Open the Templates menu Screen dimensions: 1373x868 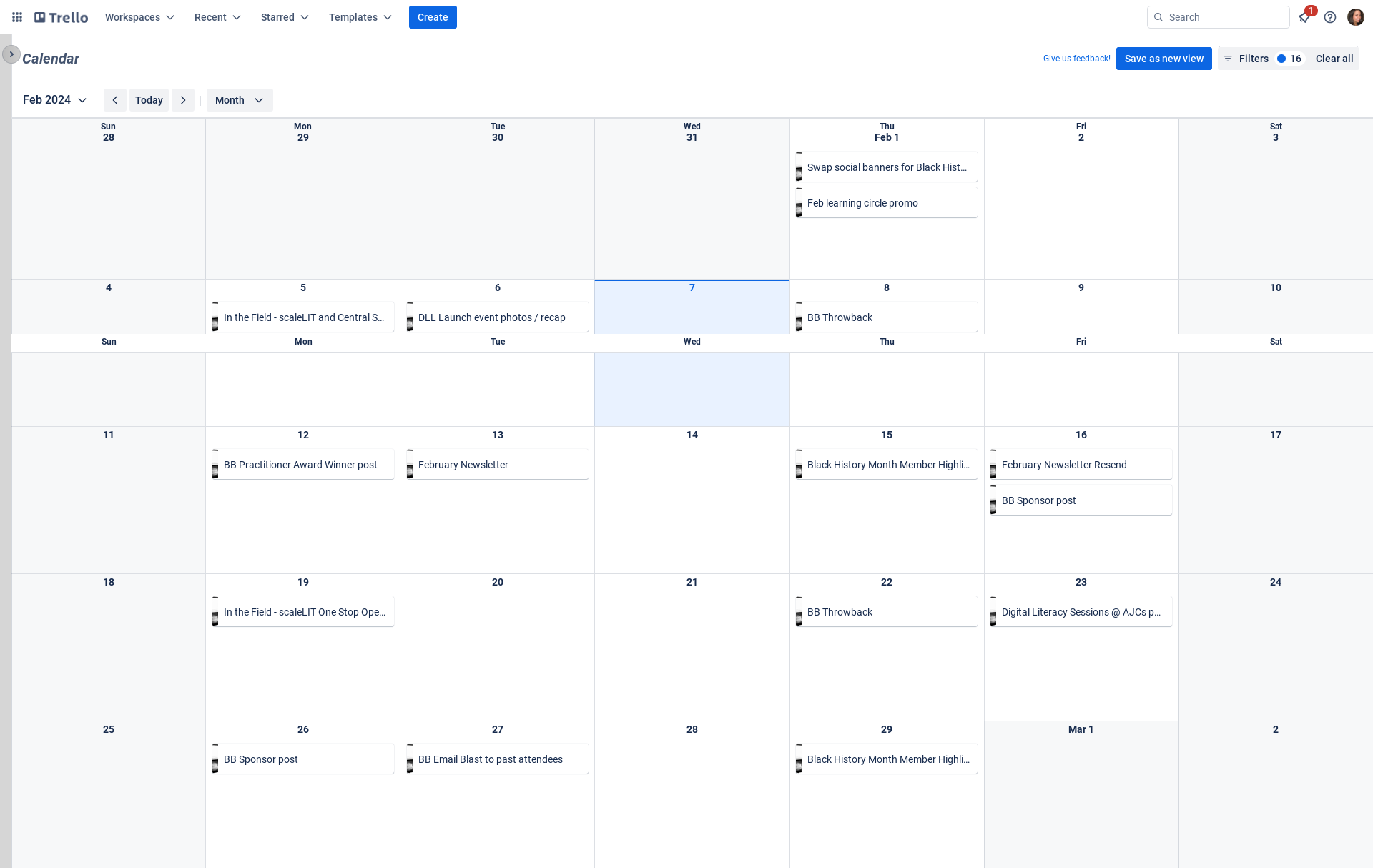360,17
